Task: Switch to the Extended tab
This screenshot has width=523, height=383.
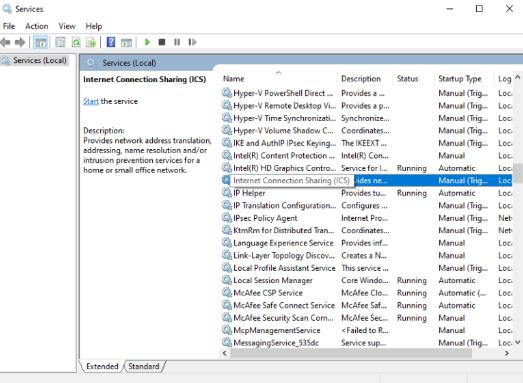Action: pyautogui.click(x=102, y=366)
